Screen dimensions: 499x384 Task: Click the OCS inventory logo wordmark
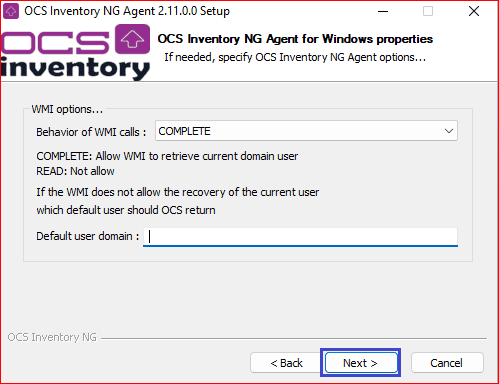click(x=75, y=52)
